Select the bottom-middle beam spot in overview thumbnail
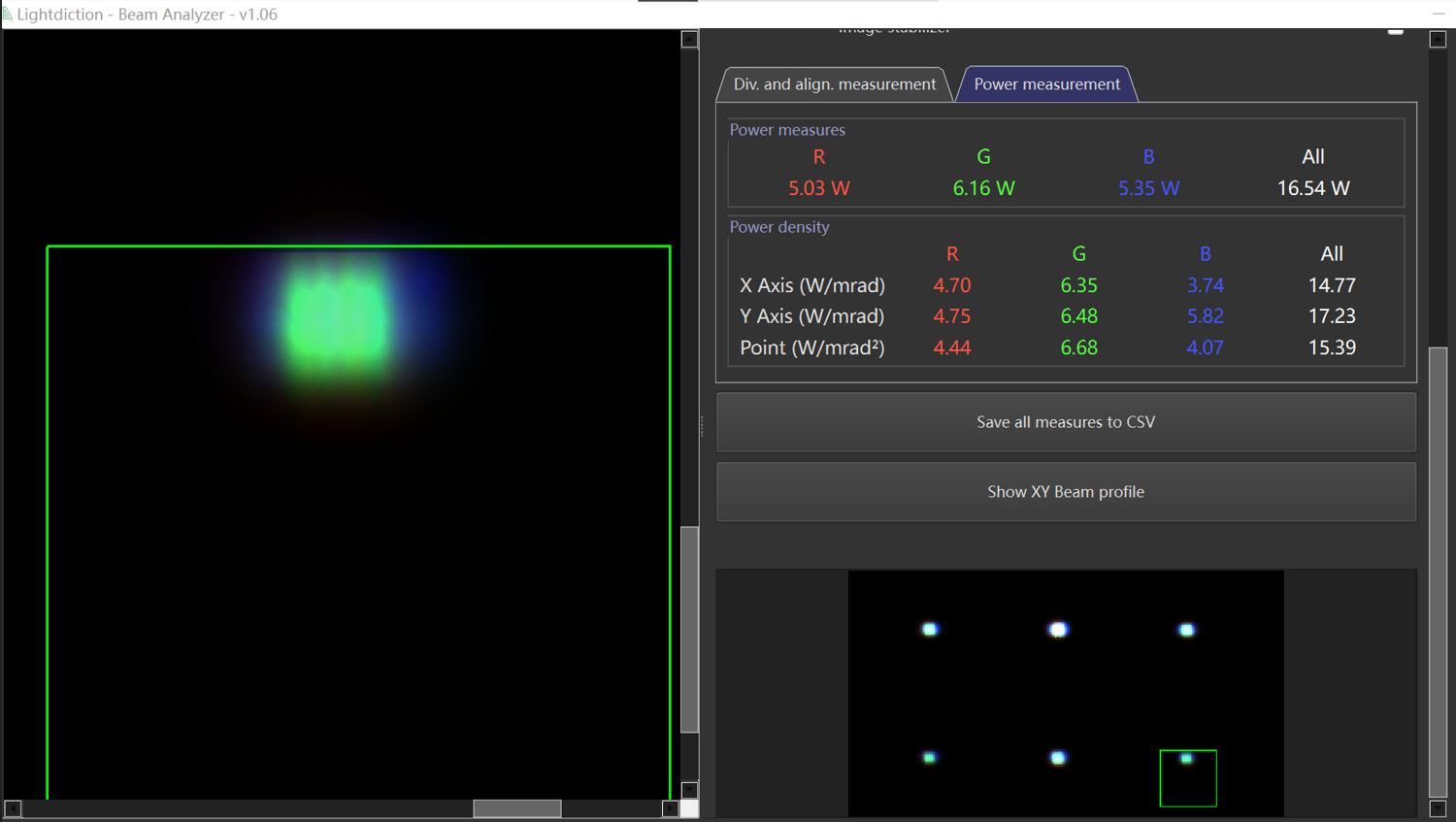The width and height of the screenshot is (1456, 822). click(1058, 758)
